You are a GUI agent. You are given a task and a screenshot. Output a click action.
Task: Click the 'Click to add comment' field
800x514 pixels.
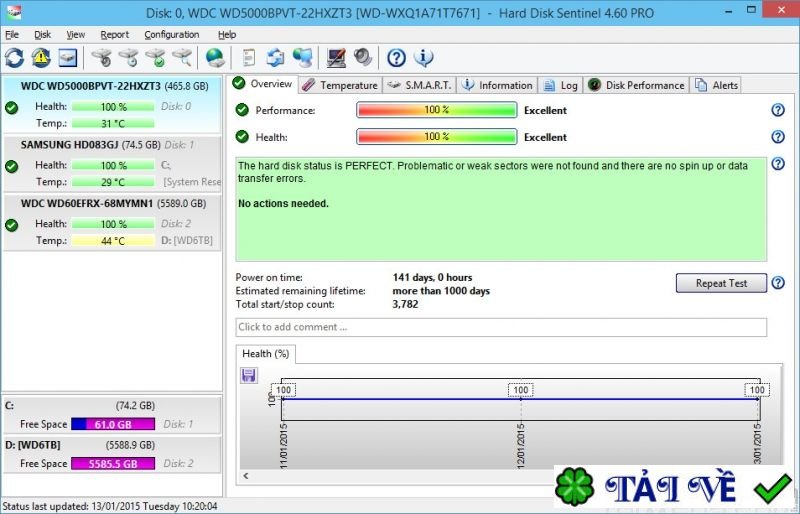click(x=501, y=327)
